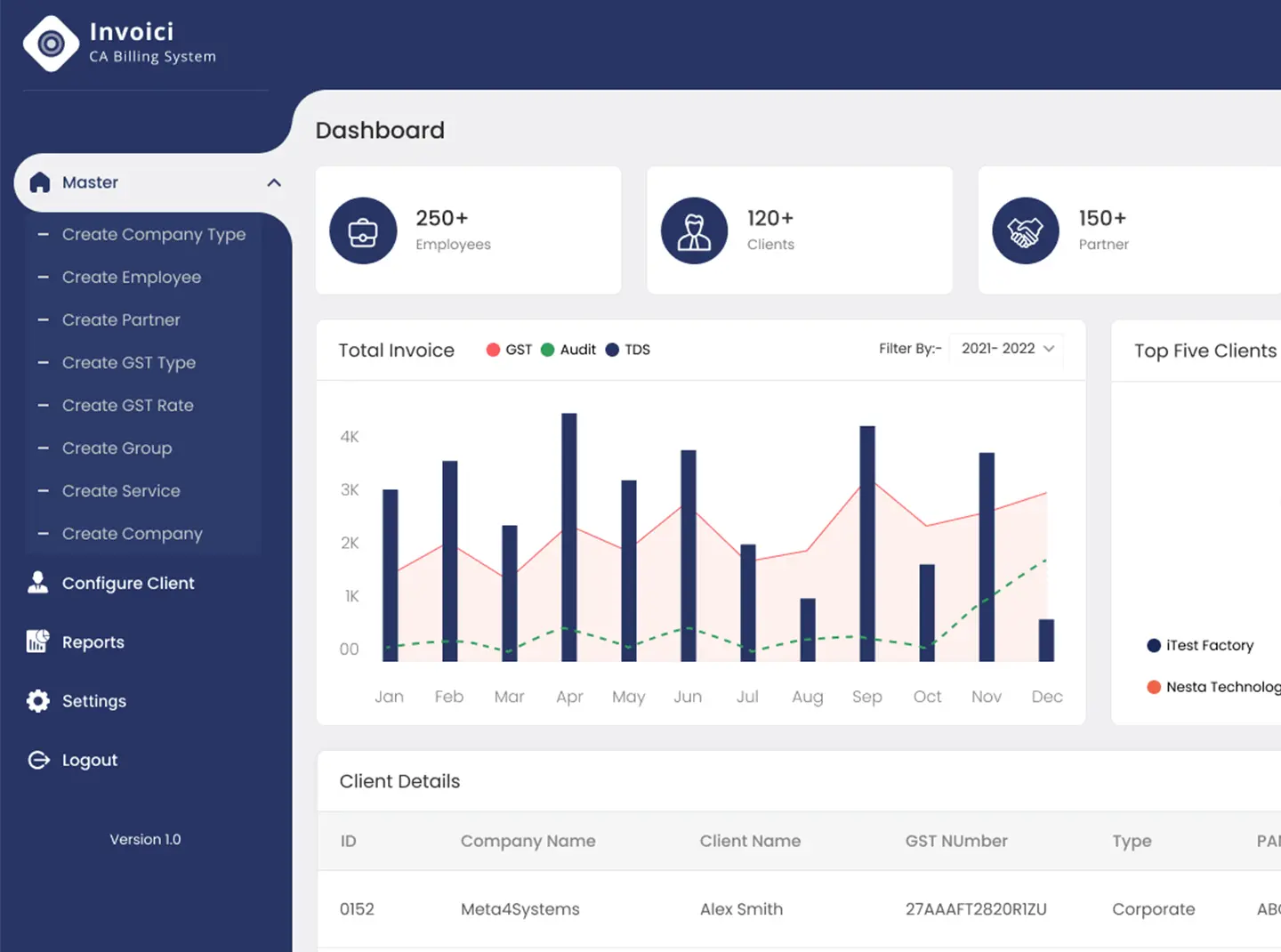Viewport: 1281px width, 952px height.
Task: Open Settings via the gear icon
Action: pyautogui.click(x=38, y=701)
